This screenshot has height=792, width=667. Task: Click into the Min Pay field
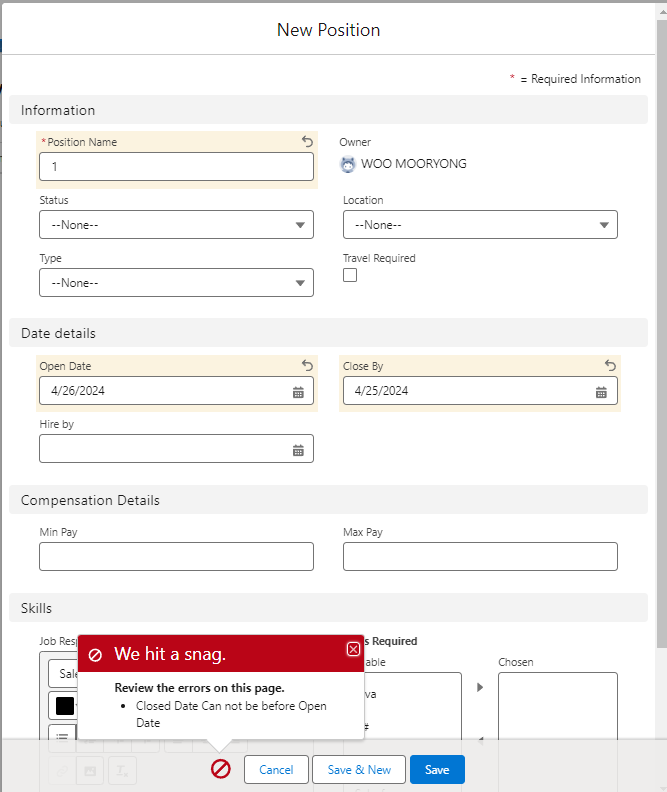[x=176, y=557]
